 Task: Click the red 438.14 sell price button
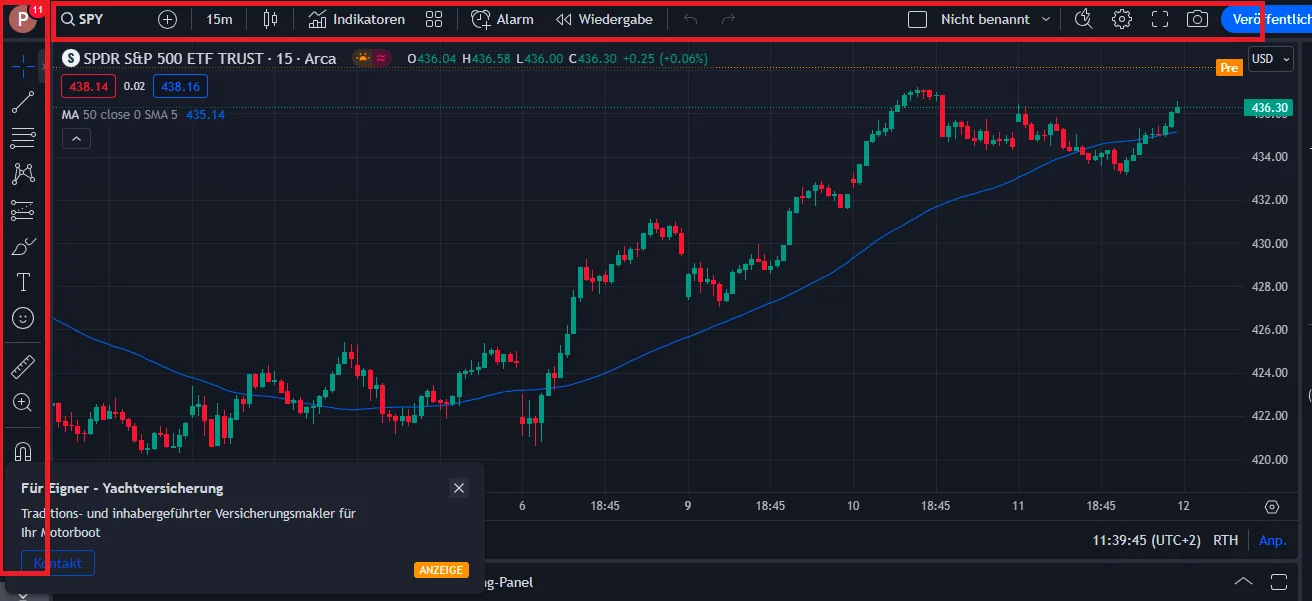pyautogui.click(x=88, y=86)
